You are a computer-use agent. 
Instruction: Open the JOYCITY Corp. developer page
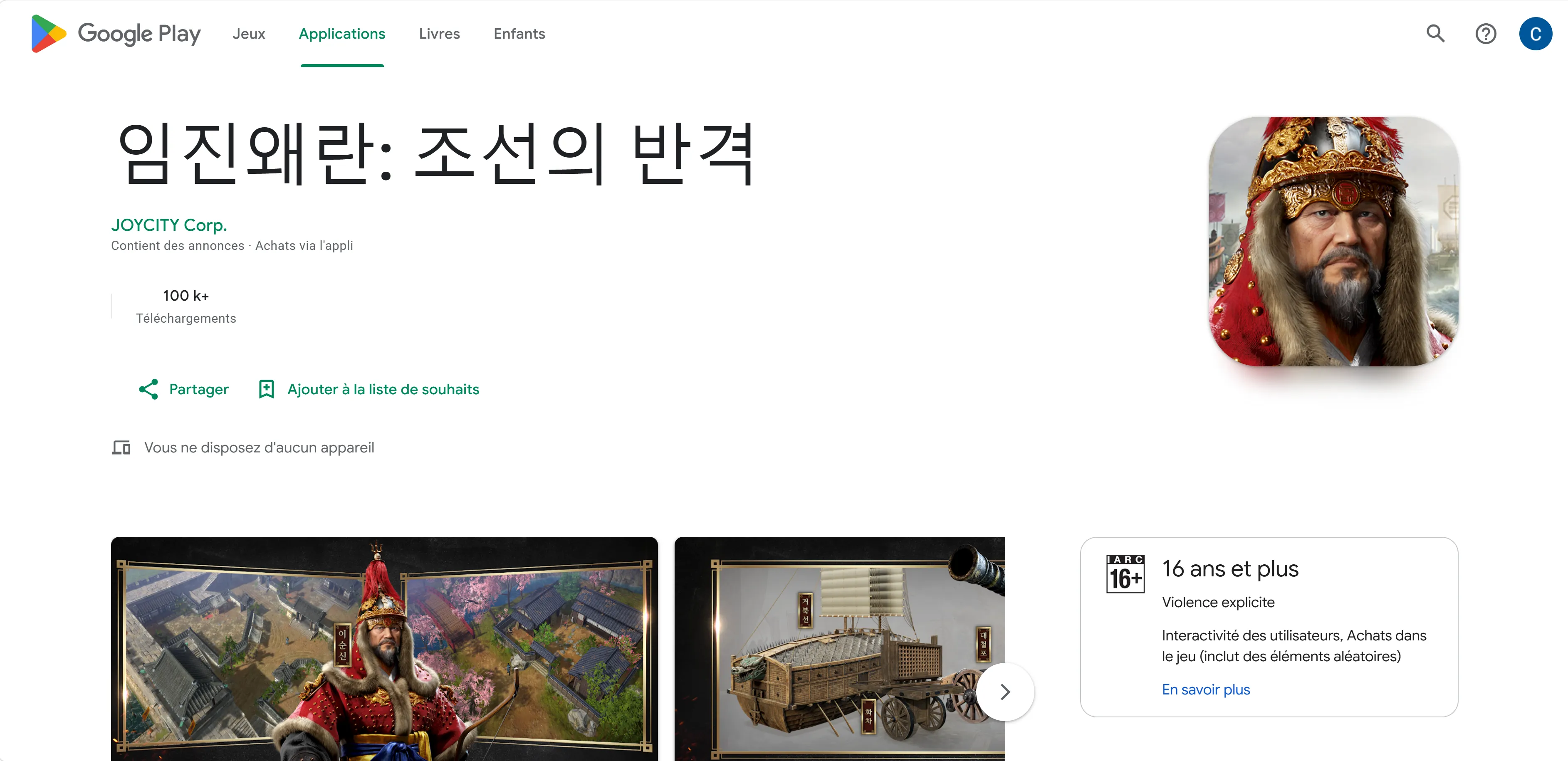coord(169,225)
